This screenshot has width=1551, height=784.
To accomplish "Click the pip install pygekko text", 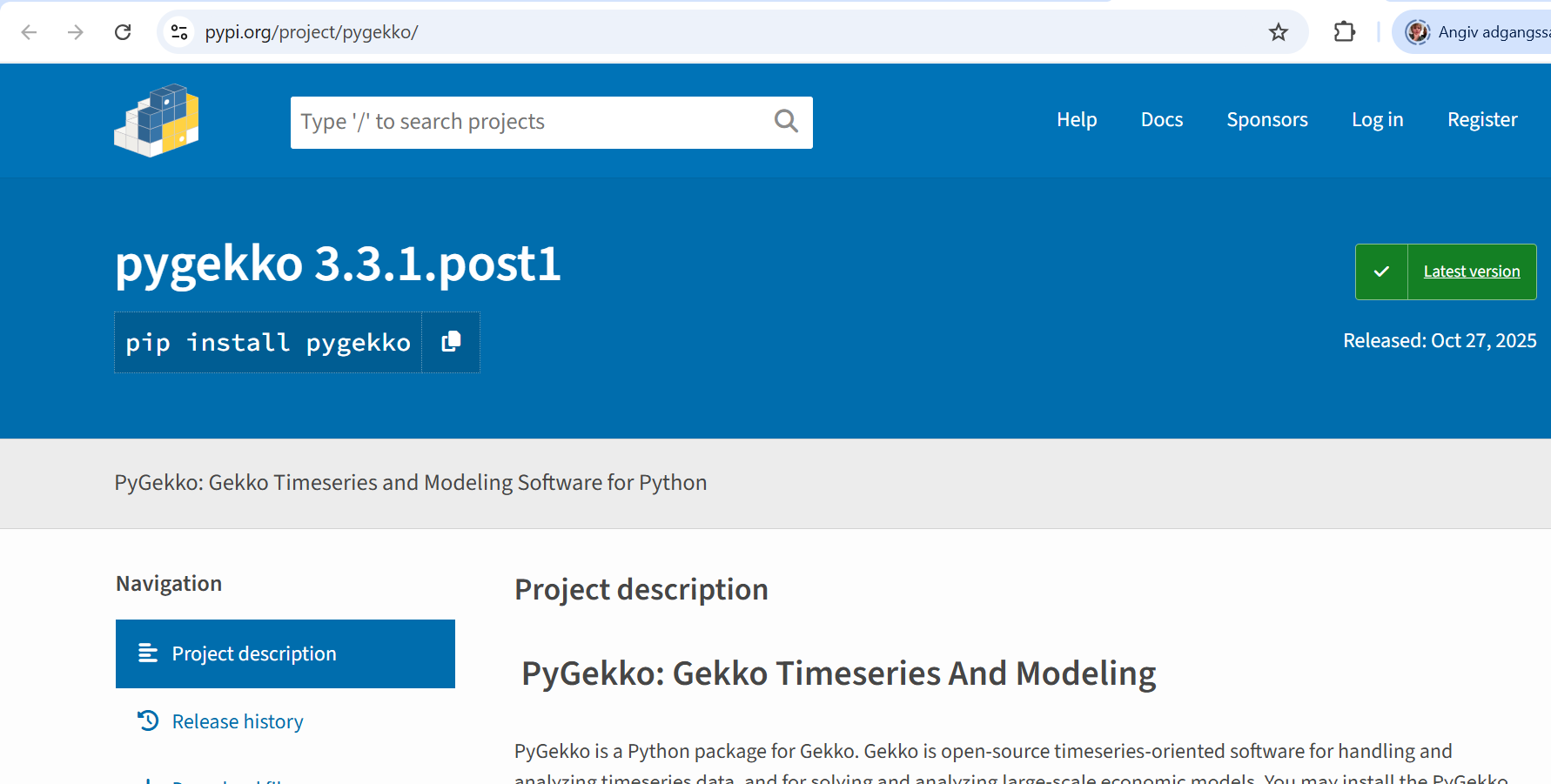I will pos(268,343).
